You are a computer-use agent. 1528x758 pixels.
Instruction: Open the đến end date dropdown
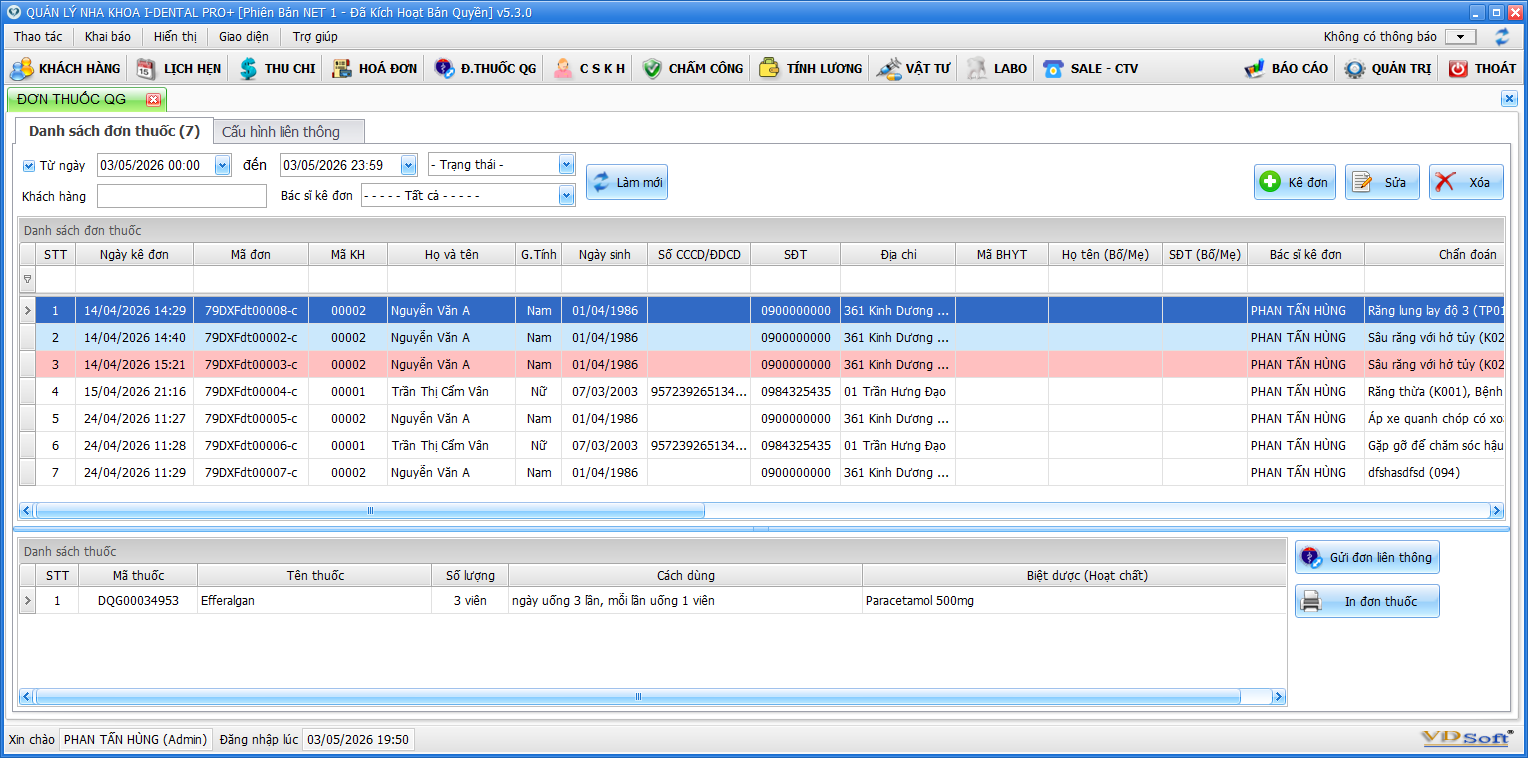pos(408,165)
